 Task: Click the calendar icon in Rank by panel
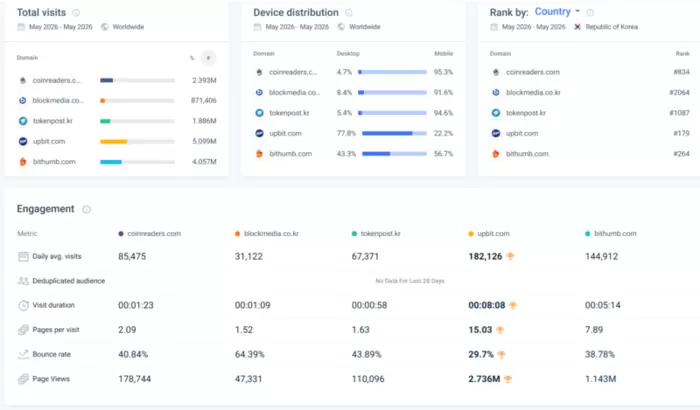[x=494, y=27]
